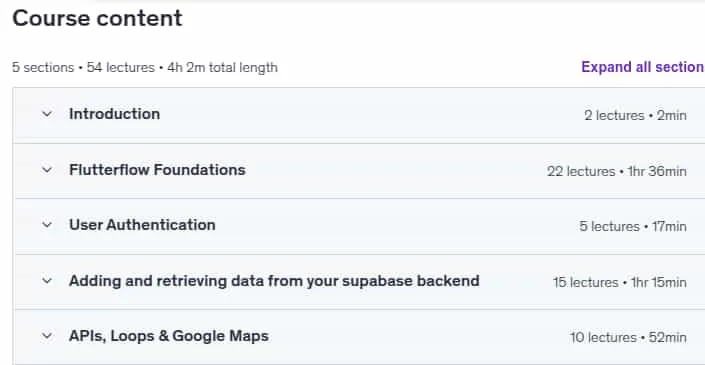Click the 5 sections summary text
This screenshot has width=705, height=365.
click(43, 67)
